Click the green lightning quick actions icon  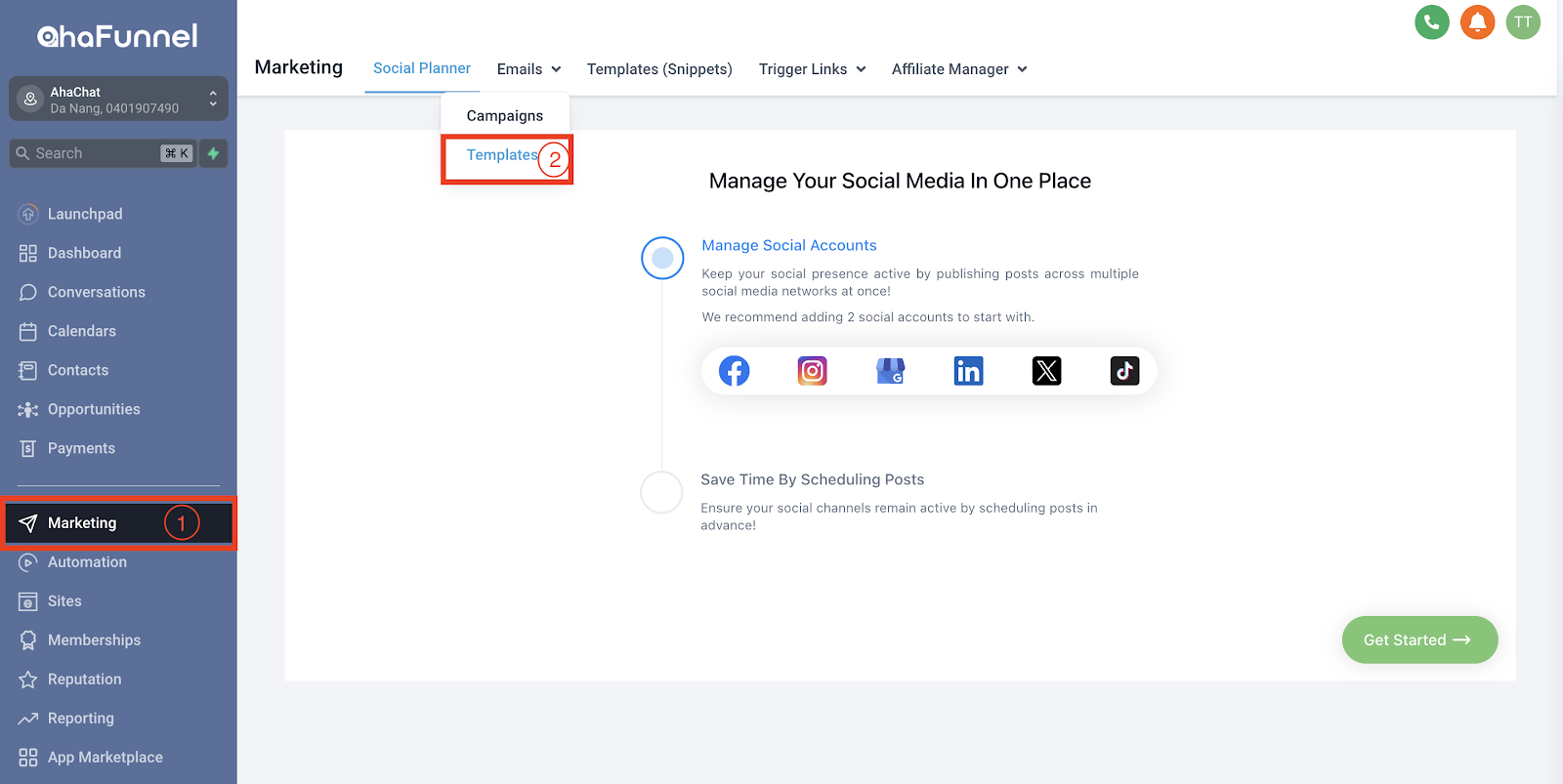pyautogui.click(x=213, y=153)
